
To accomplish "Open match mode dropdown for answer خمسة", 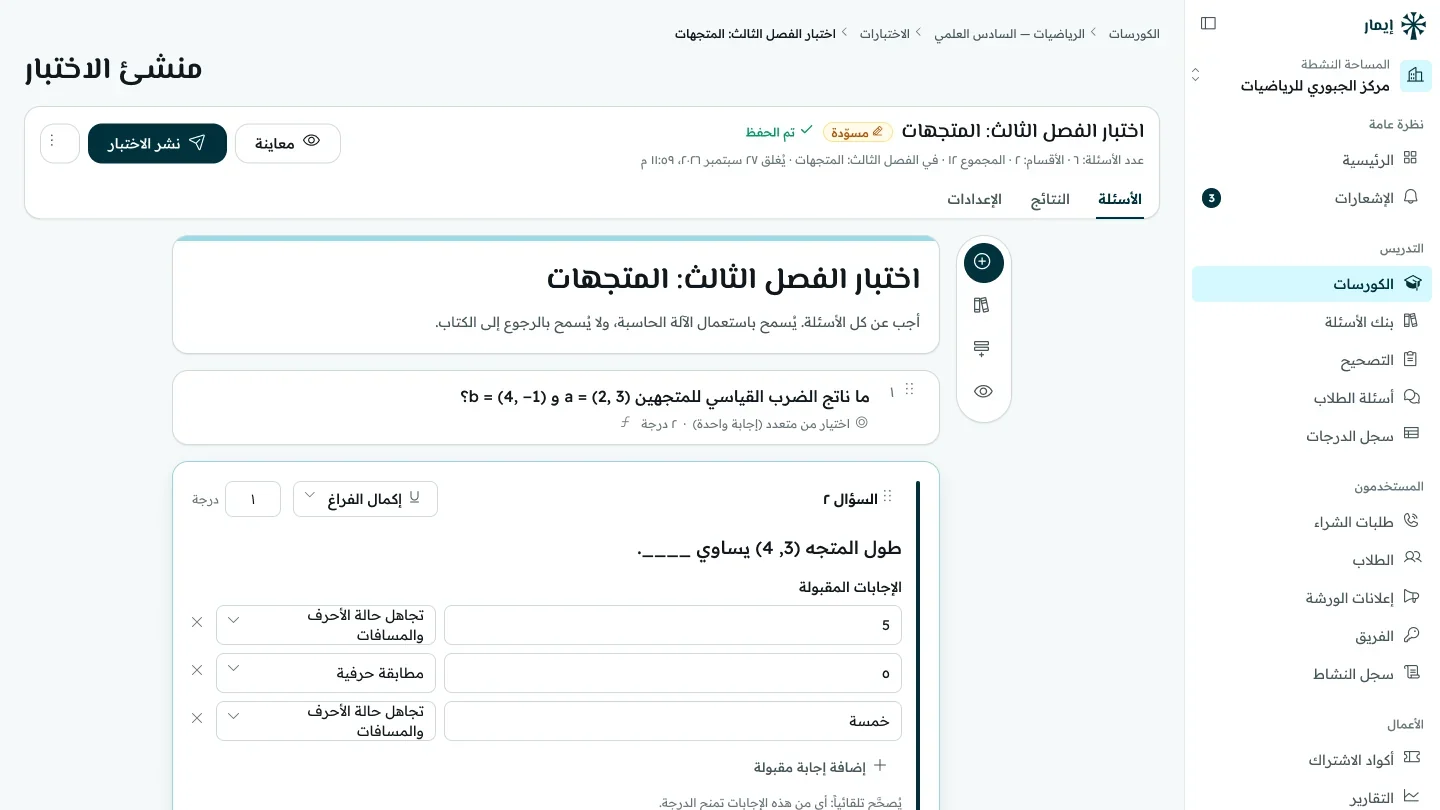I will pos(326,721).
